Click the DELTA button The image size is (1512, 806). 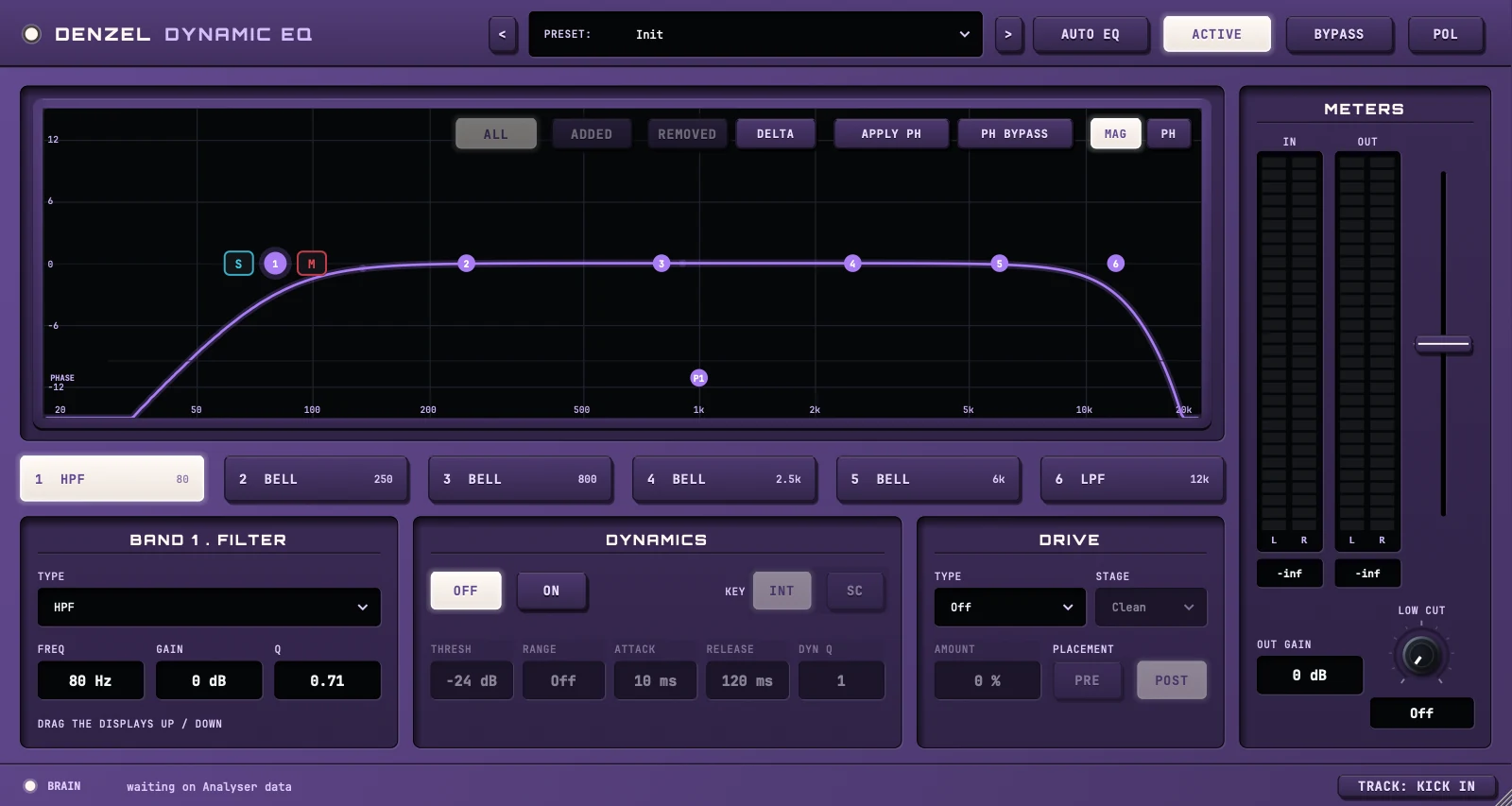776,134
